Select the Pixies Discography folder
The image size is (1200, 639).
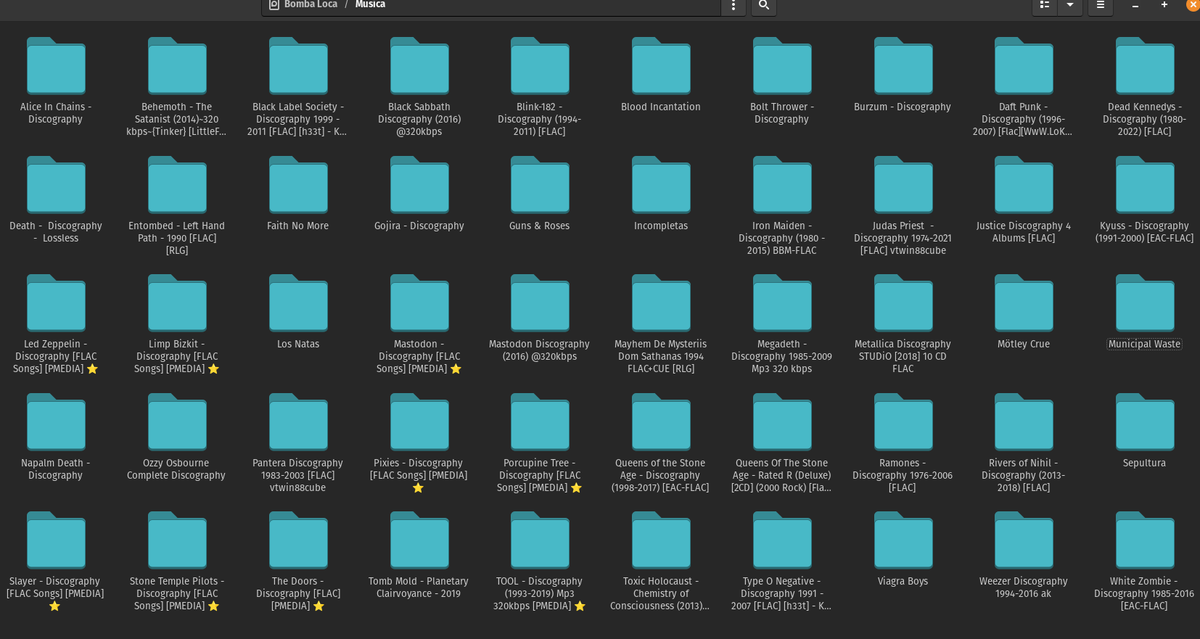click(419, 422)
